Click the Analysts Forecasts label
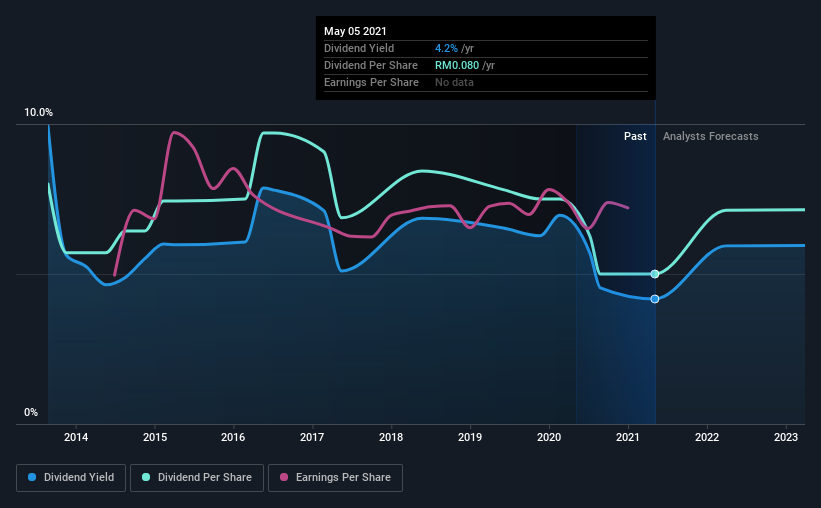Viewport: 821px width, 508px height. [711, 136]
